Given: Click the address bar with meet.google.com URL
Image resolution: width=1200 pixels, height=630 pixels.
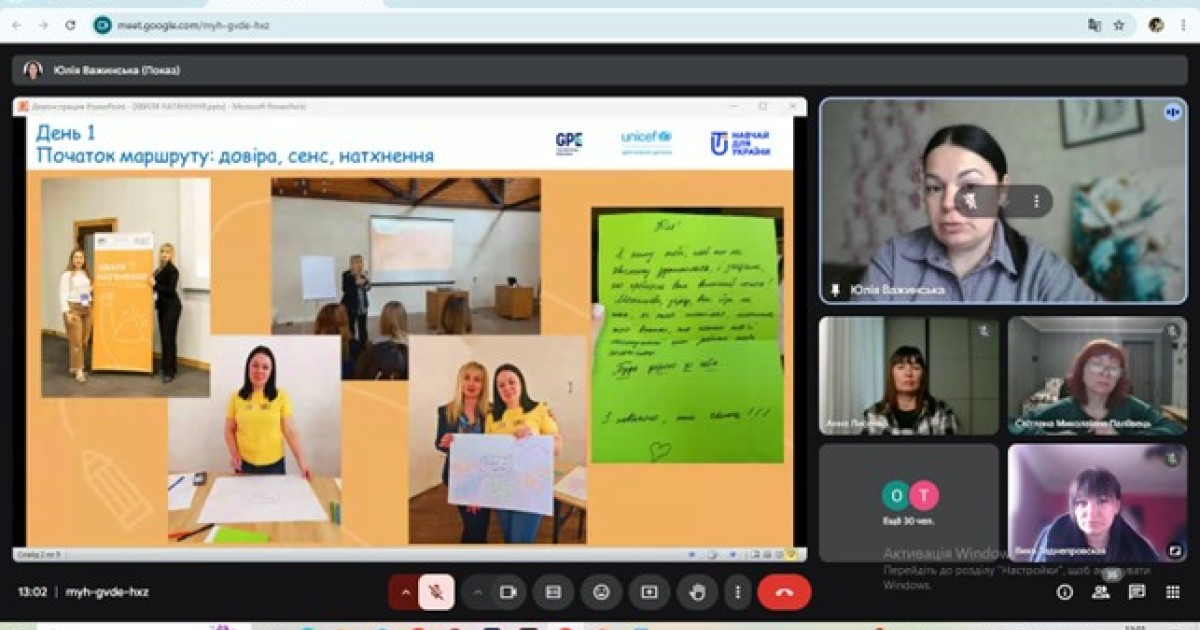Looking at the screenshot, I should [x=610, y=25].
